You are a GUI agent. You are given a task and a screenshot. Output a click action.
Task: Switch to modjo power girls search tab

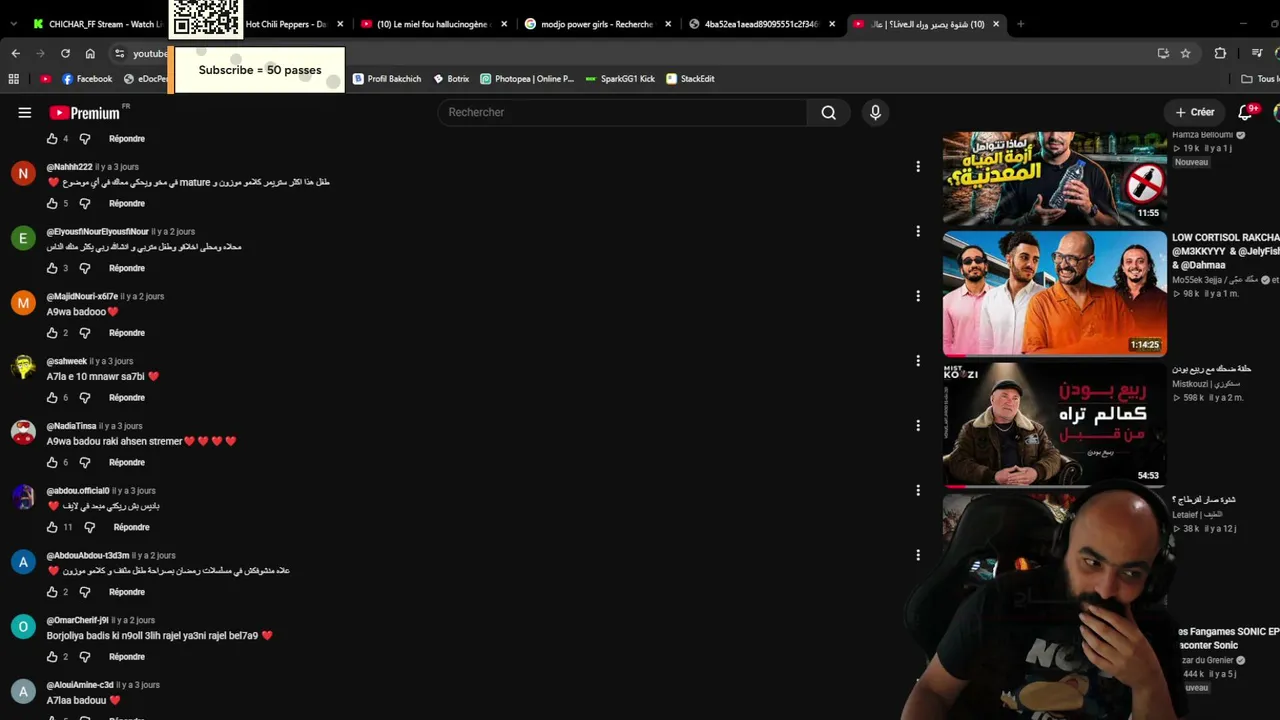[596, 24]
